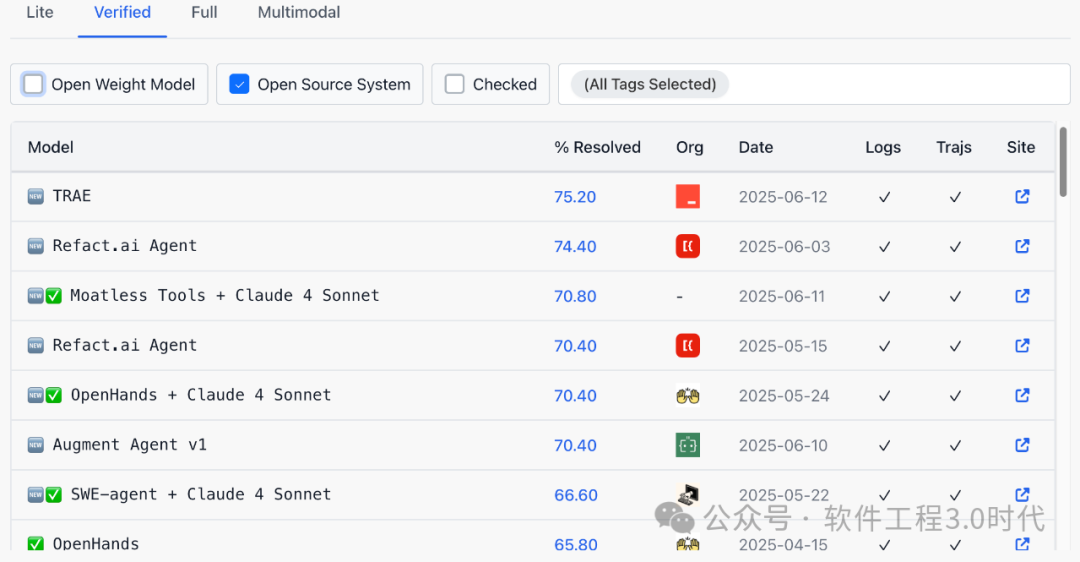Open site link for Refact.ai Agent 2025-05-15 row

(x=1022, y=345)
